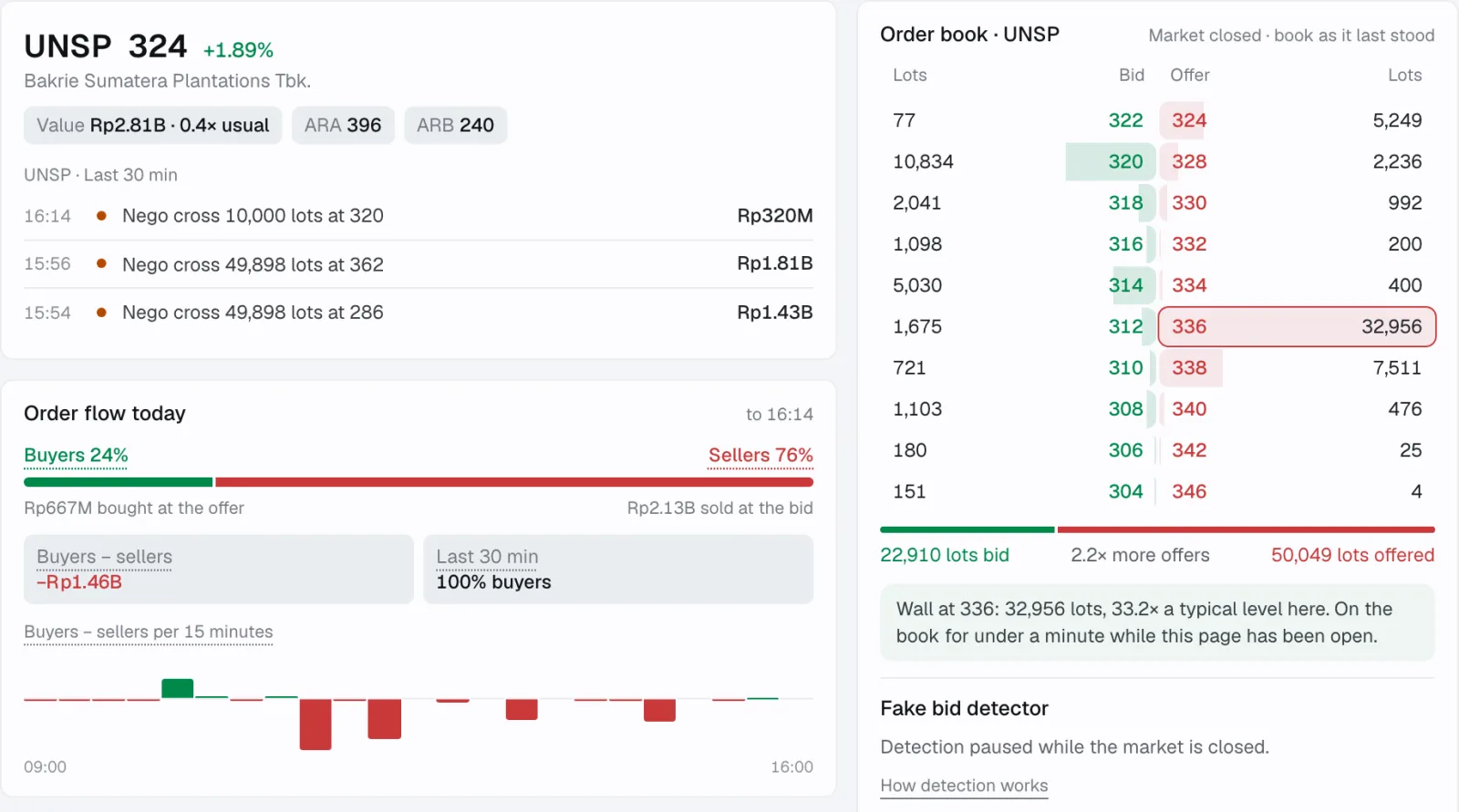Image resolution: width=1459 pixels, height=812 pixels.
Task: Click the 'Rp667M bought at the offer' text
Action: point(134,508)
